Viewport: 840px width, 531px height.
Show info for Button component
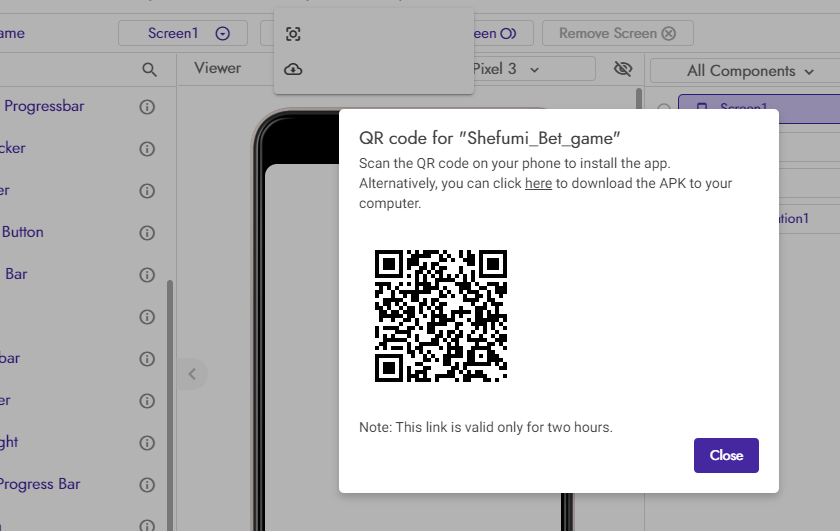147,233
